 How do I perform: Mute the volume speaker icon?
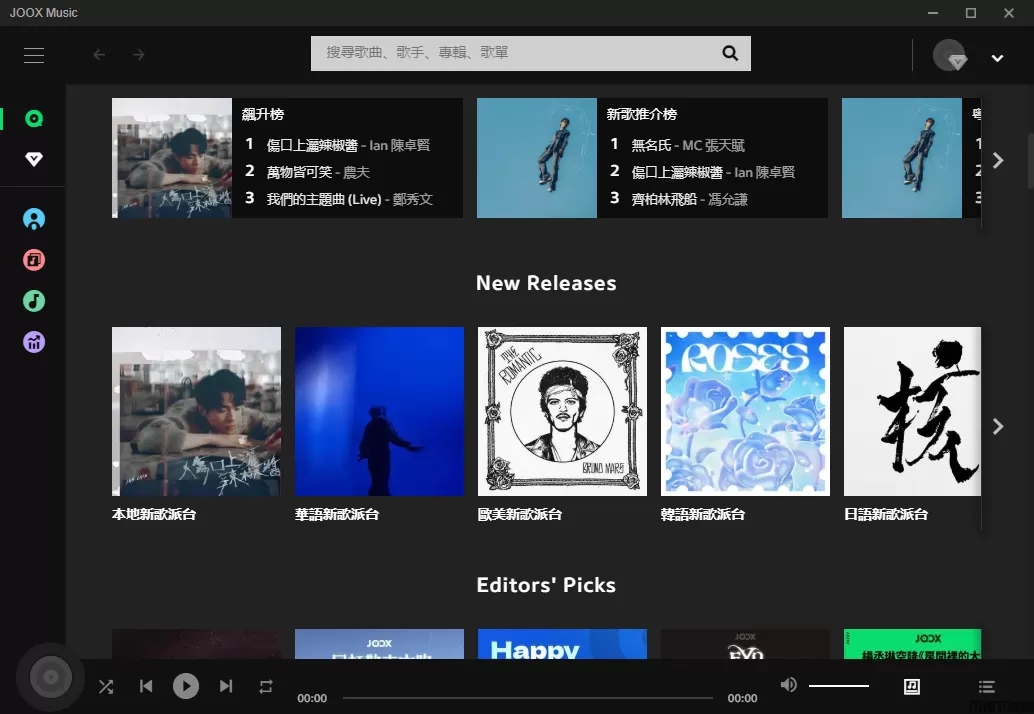[789, 685]
